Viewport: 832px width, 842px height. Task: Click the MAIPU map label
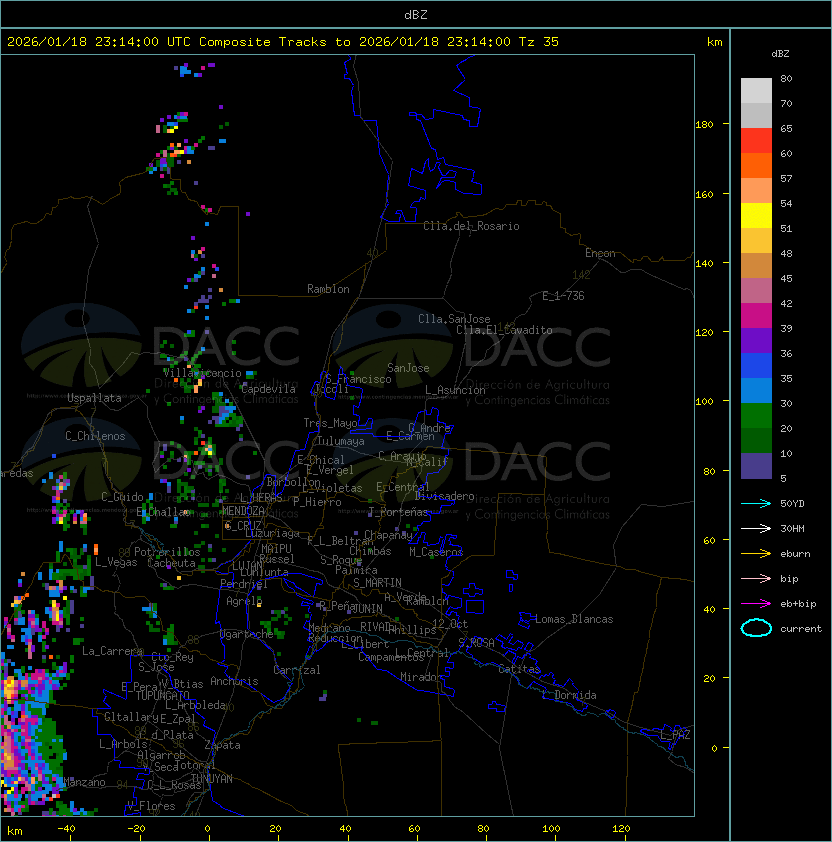276,549
